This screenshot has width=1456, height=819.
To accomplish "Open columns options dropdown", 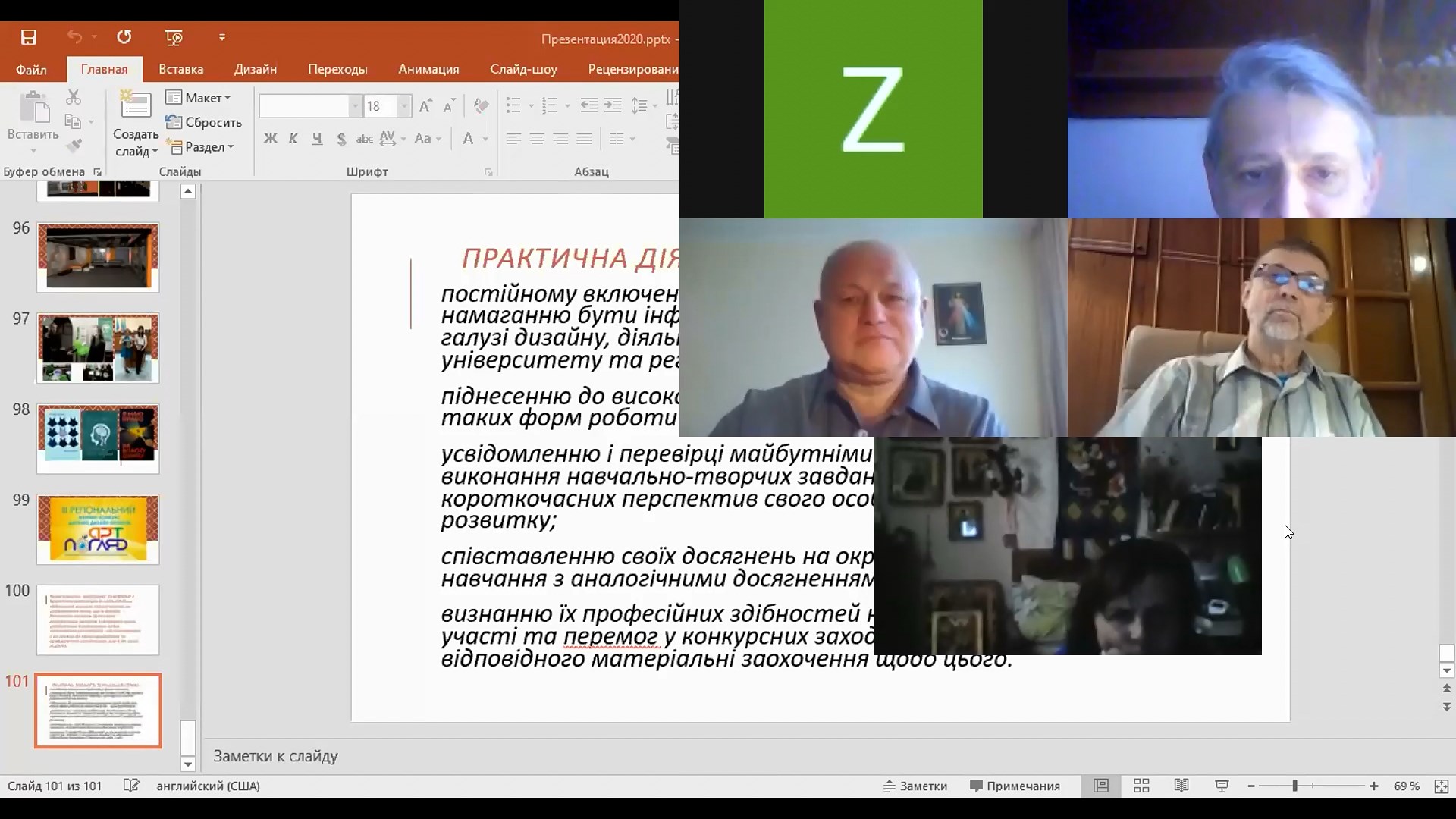I will [x=622, y=139].
